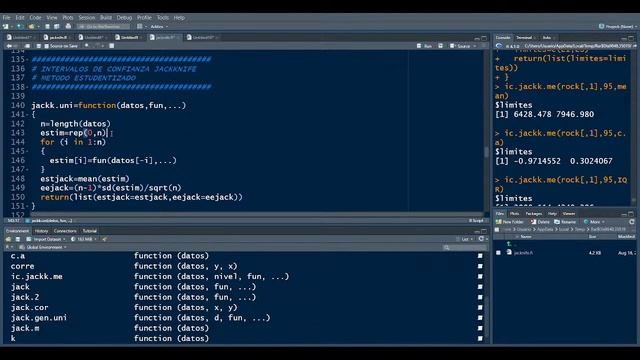640x360 pixels.
Task: Open the Debug menu
Action: [x=124, y=18]
